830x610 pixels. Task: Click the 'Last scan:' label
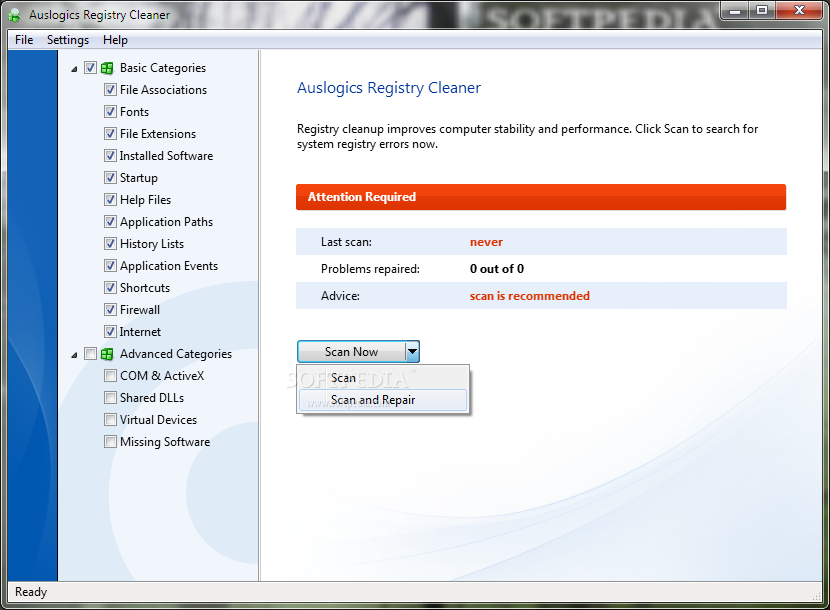(x=346, y=242)
